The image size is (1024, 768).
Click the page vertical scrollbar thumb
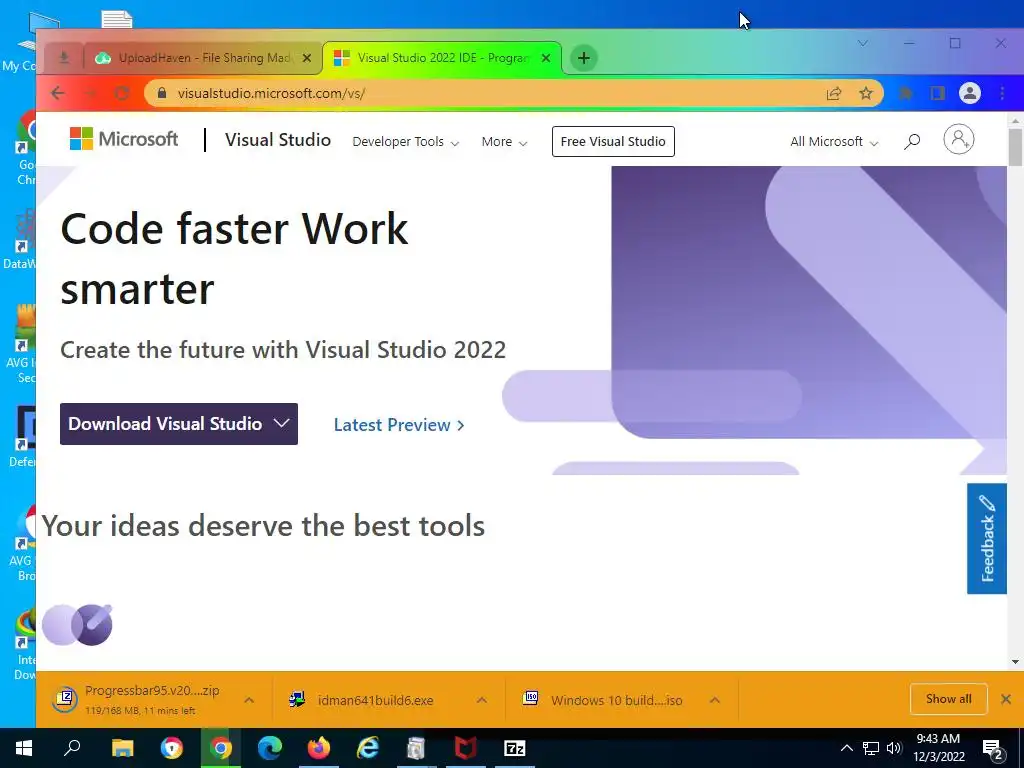pos(1015,147)
